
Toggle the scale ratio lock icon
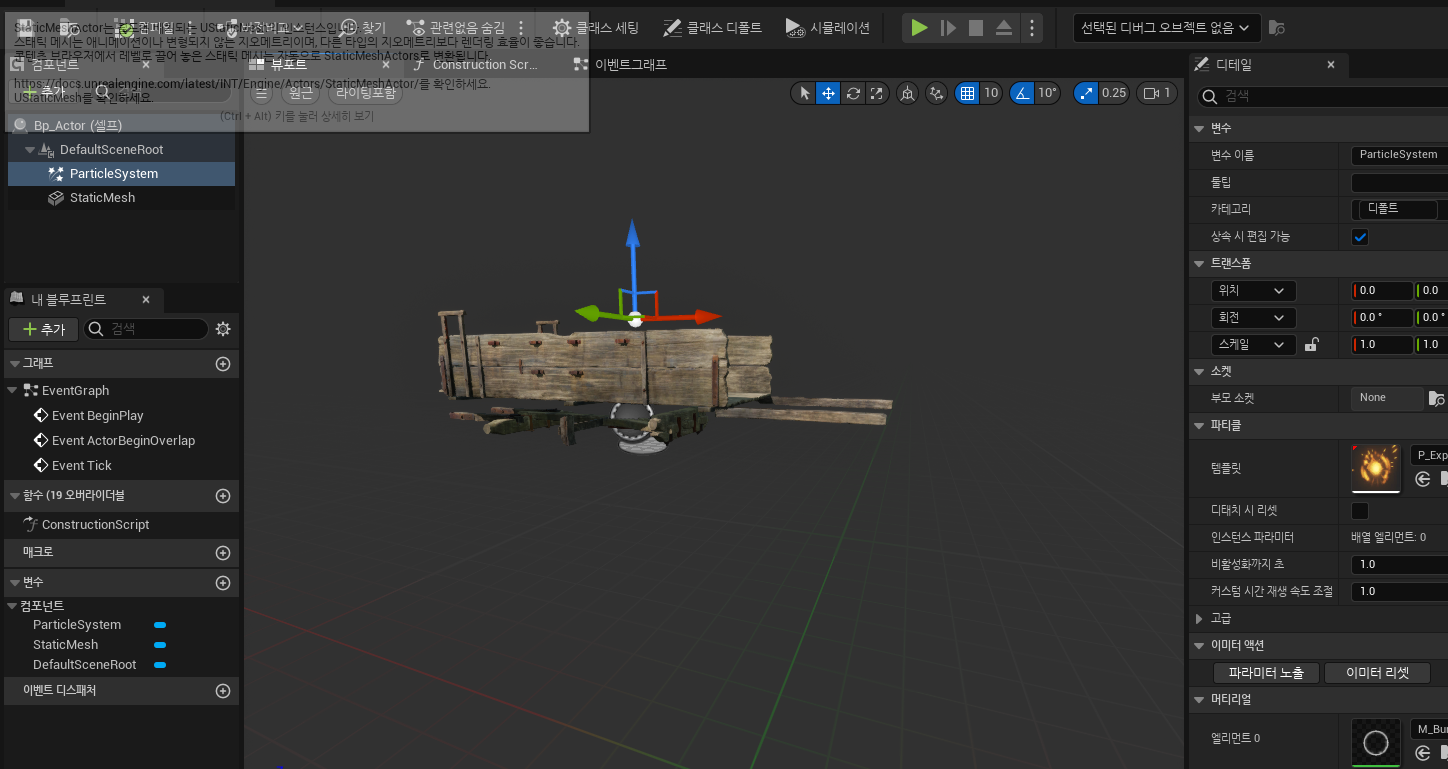(1312, 345)
